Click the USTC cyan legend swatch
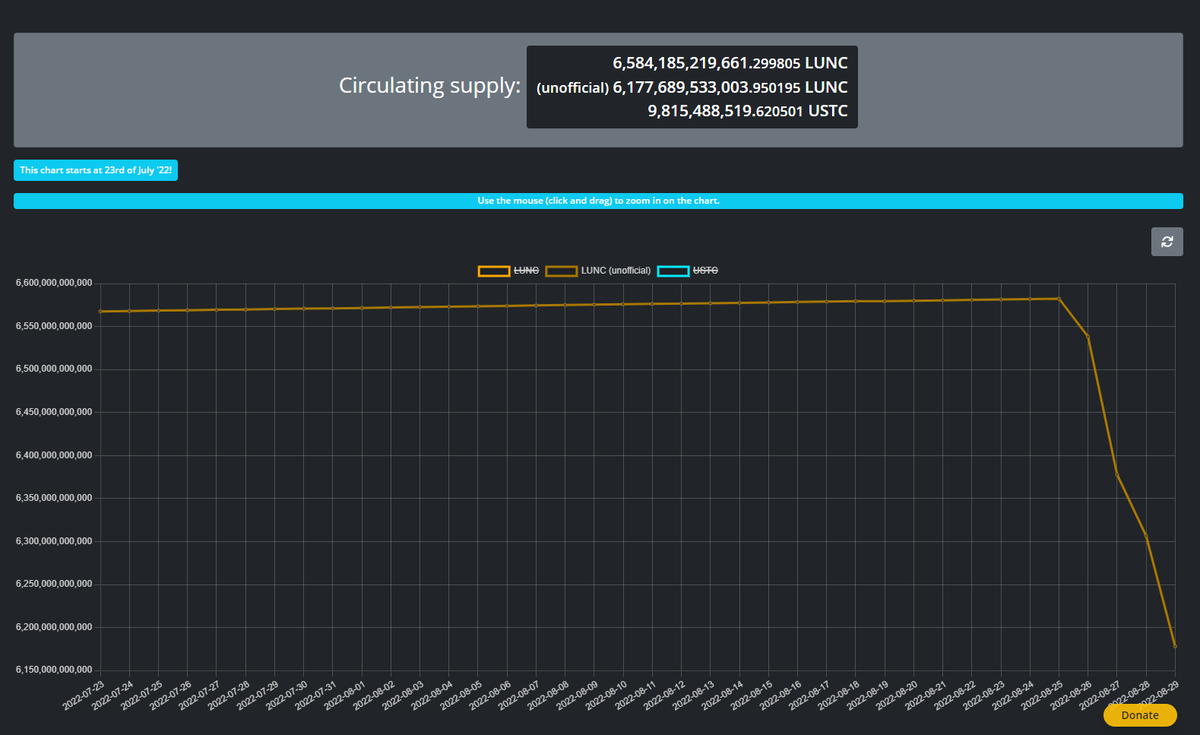Screen dimensions: 1200x735 (673, 270)
